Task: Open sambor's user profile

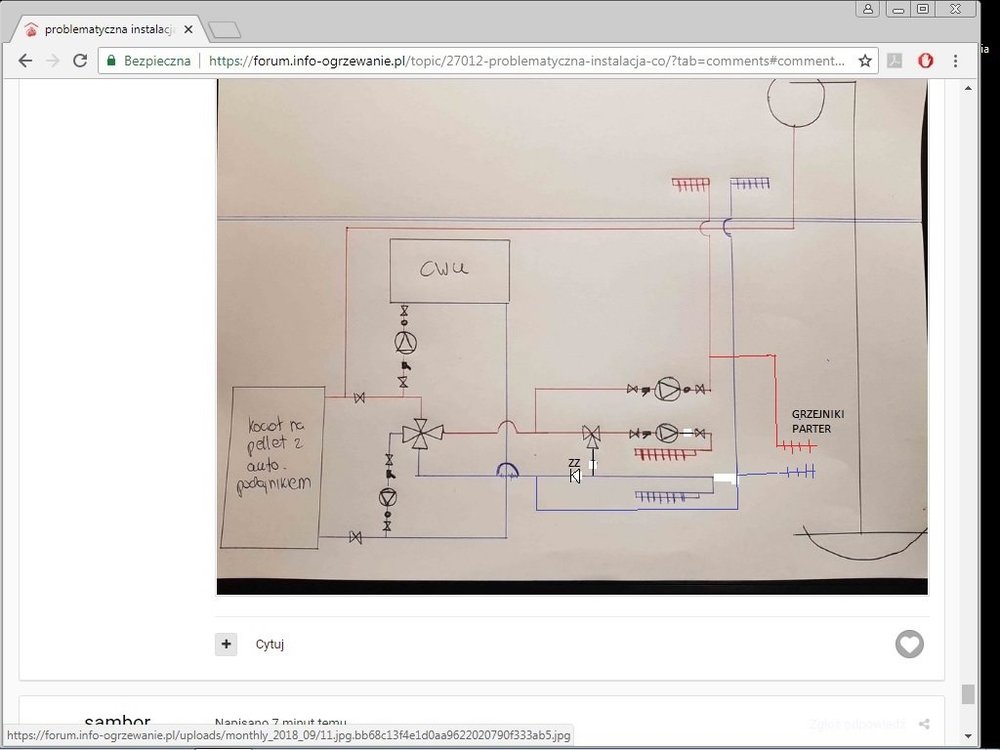Action: tap(117, 722)
